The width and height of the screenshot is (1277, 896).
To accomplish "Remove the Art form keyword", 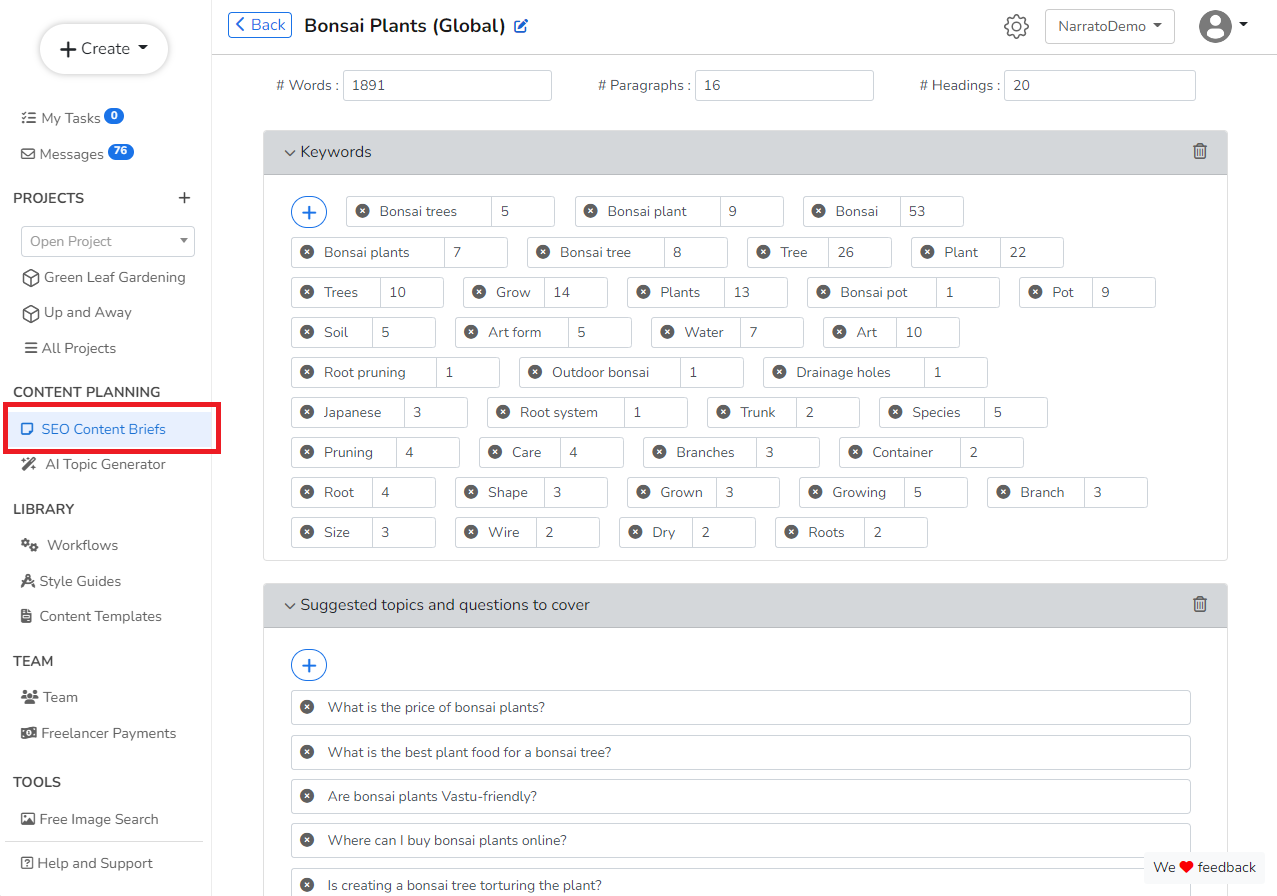I will [471, 332].
